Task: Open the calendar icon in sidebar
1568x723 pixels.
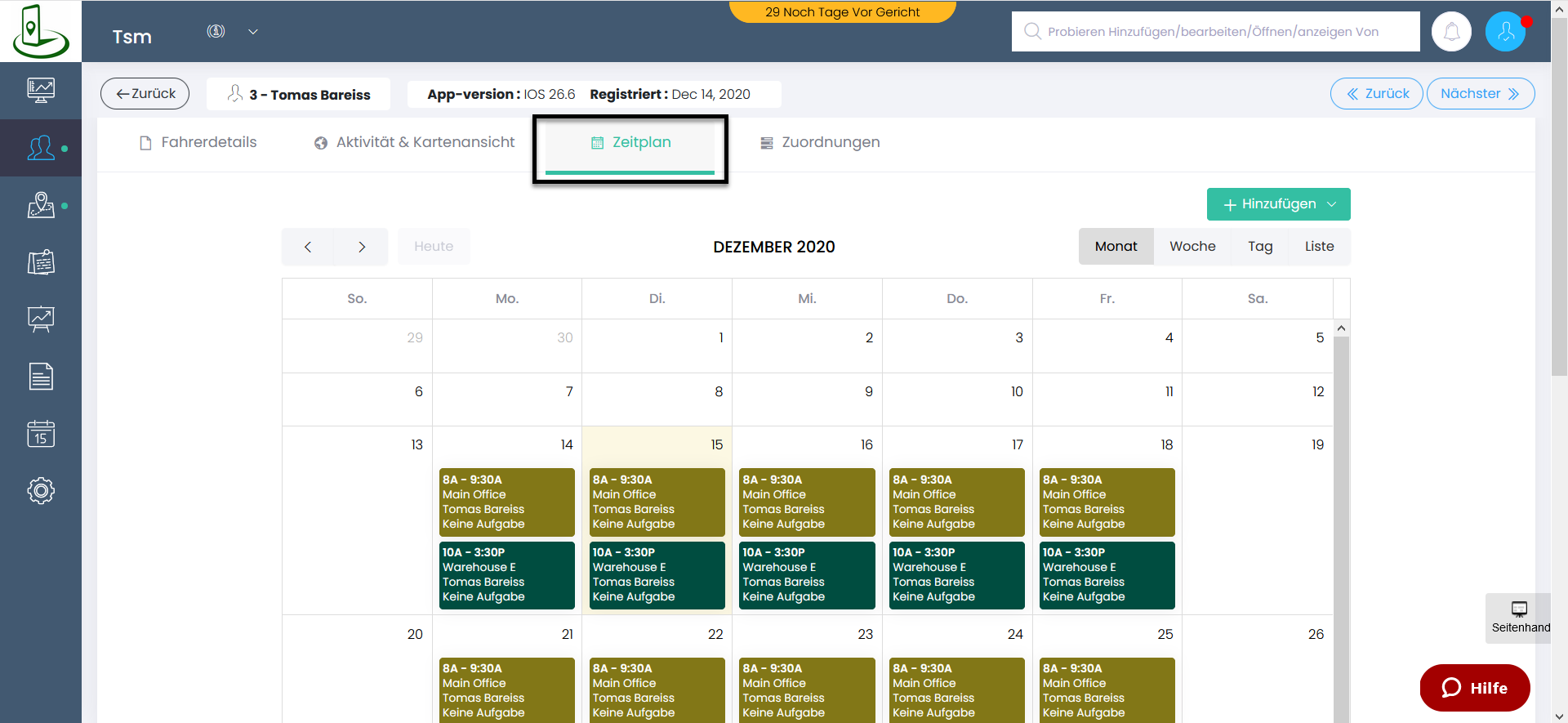Action: pyautogui.click(x=41, y=434)
